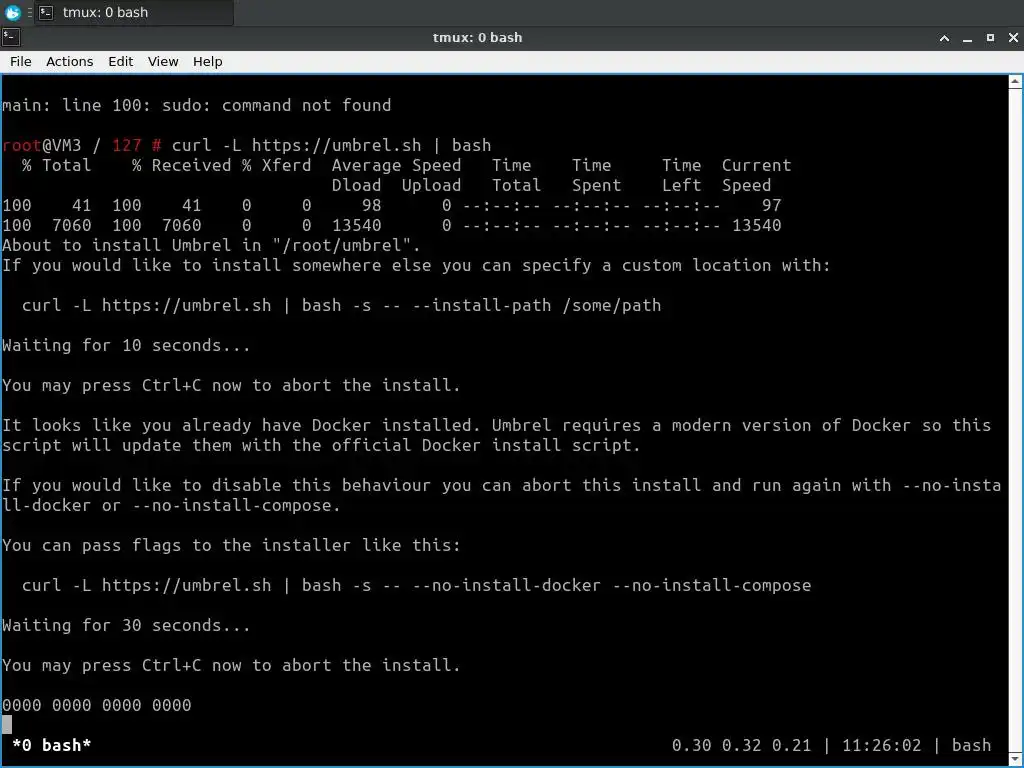Click the scrollbar down arrow
1024x768 pixels.
[1015, 760]
